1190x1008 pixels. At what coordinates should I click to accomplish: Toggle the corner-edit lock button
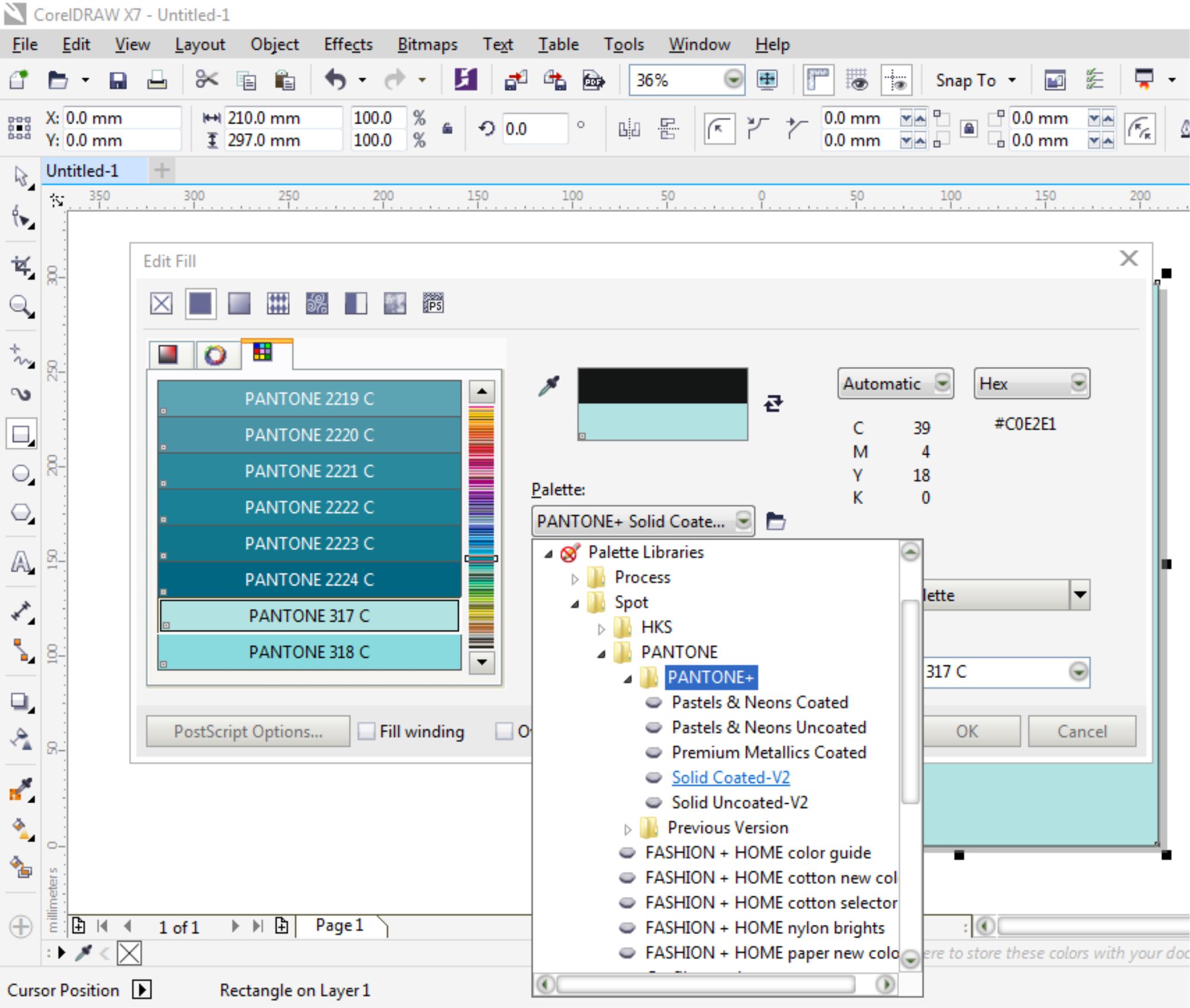(968, 128)
